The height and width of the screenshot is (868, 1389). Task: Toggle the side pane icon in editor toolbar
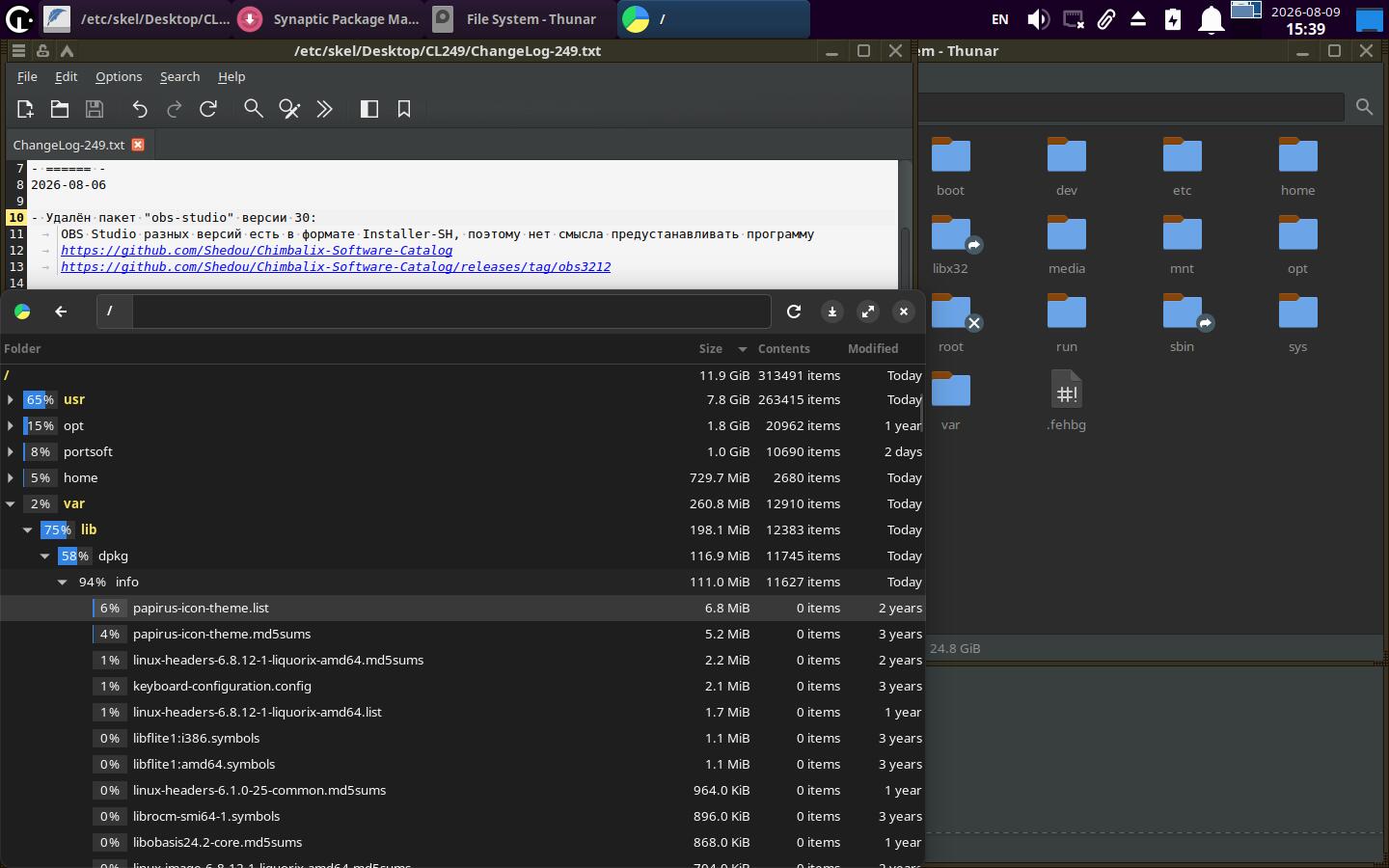pos(369,109)
